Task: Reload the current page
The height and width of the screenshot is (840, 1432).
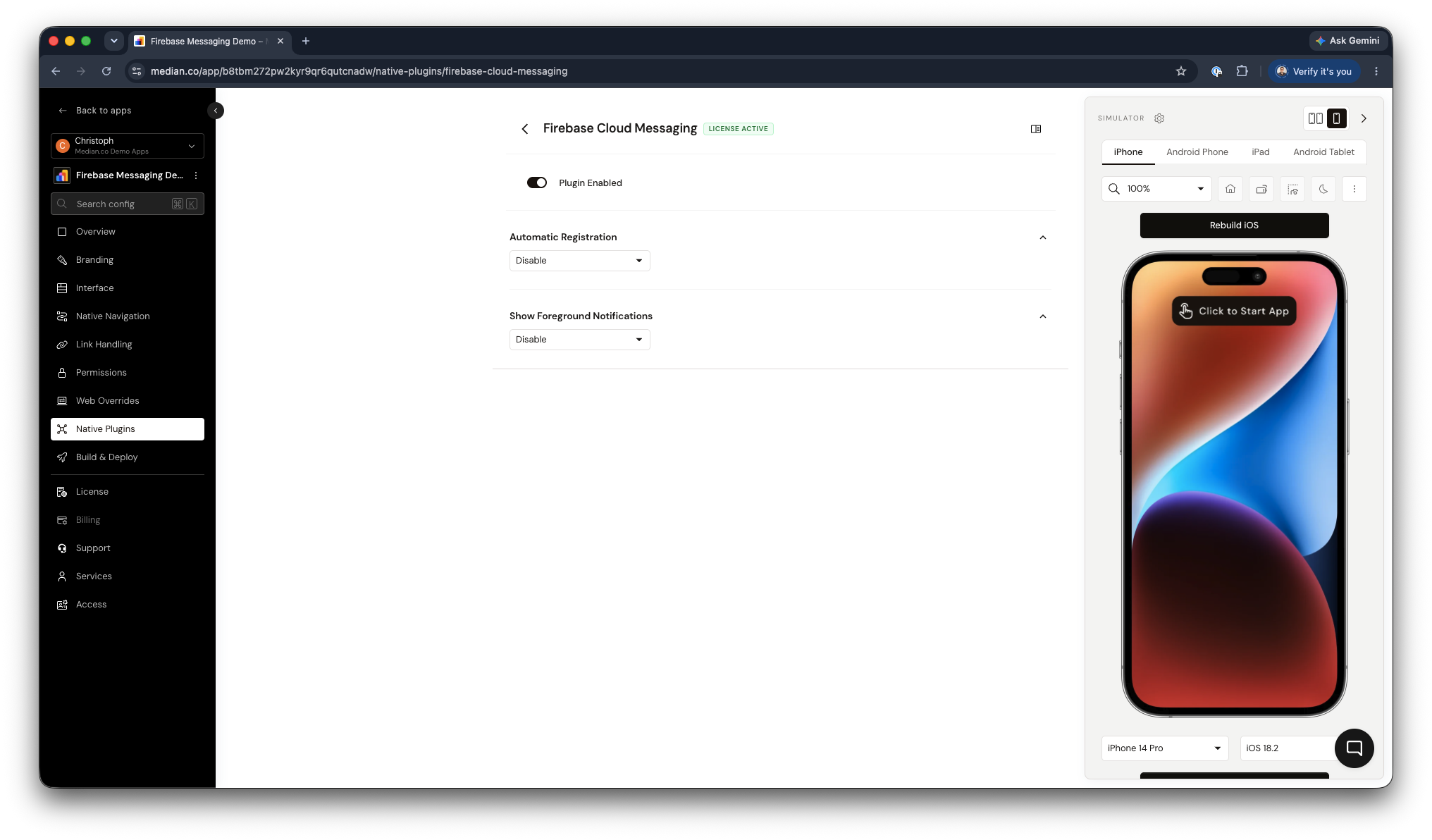Action: 106,71
